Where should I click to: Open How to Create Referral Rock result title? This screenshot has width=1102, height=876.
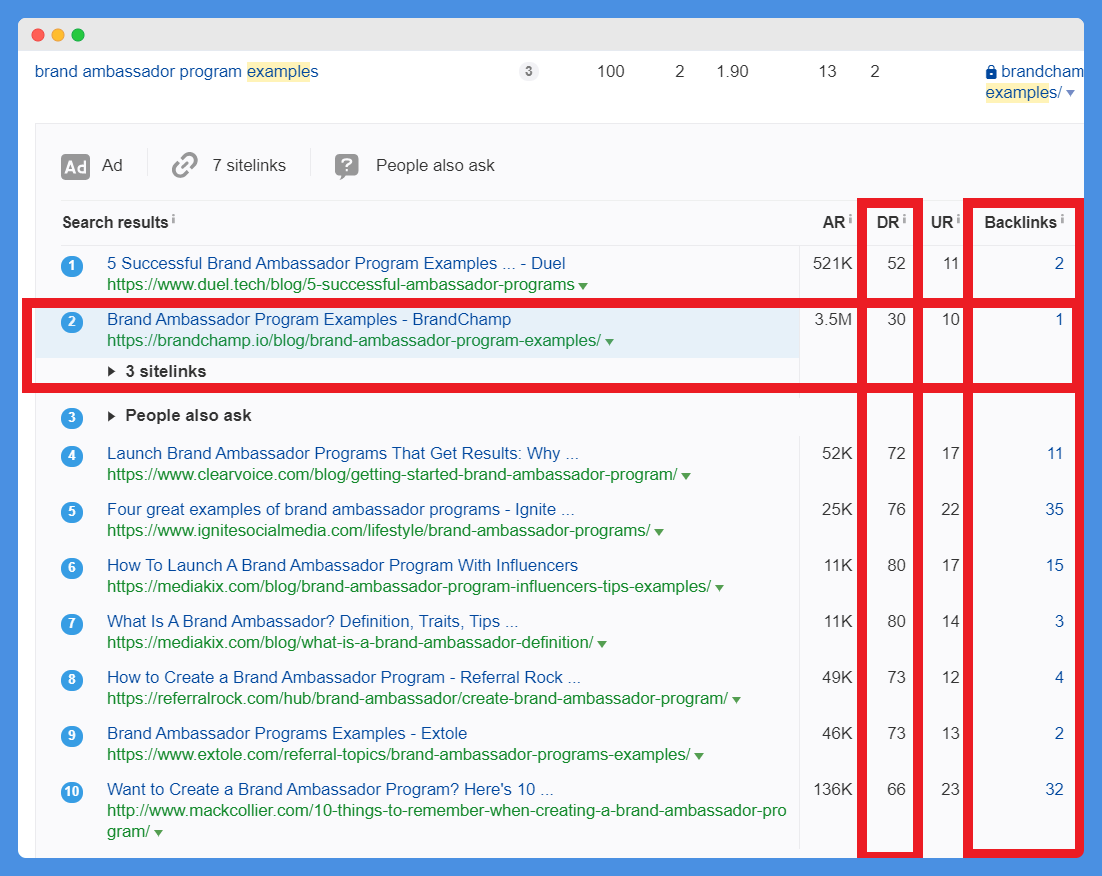(344, 678)
